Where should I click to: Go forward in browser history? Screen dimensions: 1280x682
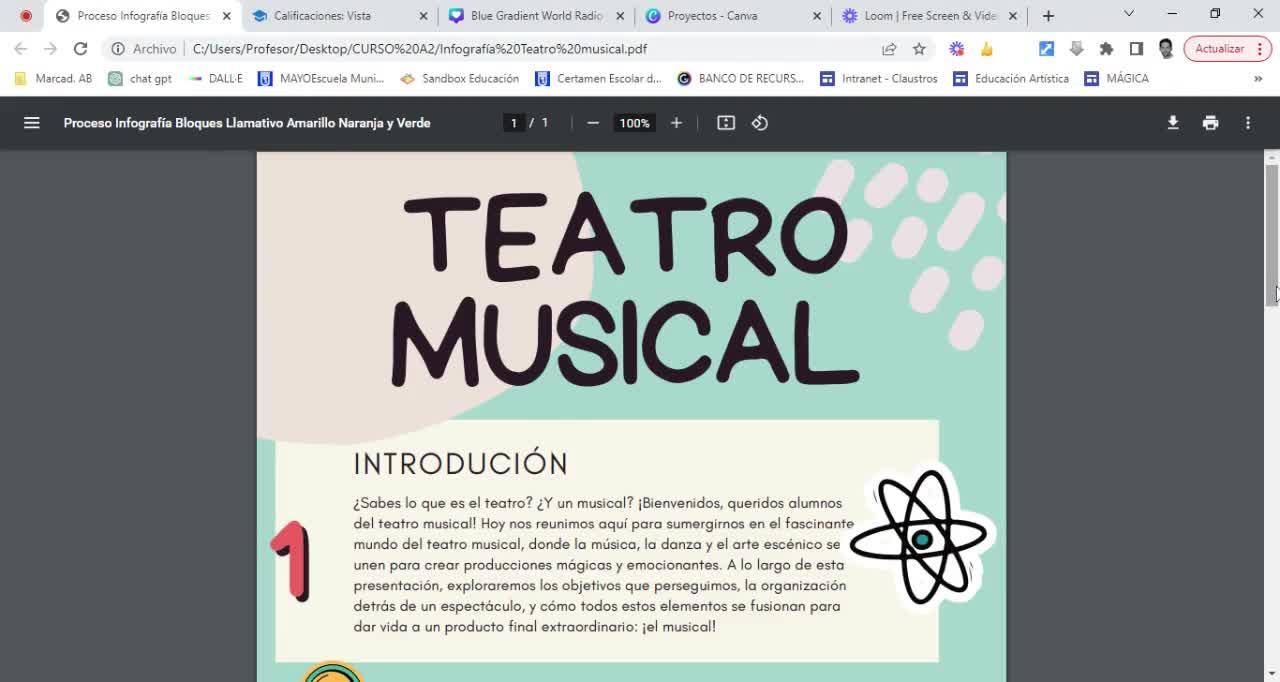point(50,48)
